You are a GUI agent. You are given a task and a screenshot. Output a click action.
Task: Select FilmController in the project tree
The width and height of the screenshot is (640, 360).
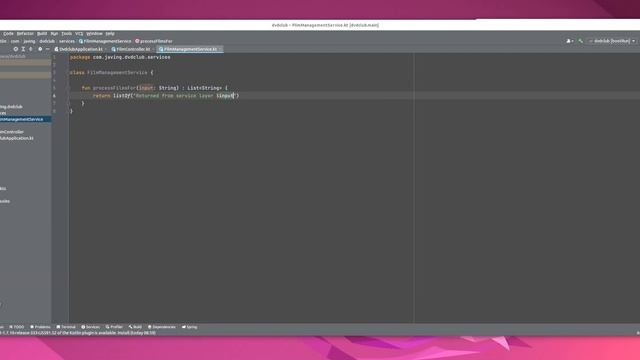click(12, 132)
